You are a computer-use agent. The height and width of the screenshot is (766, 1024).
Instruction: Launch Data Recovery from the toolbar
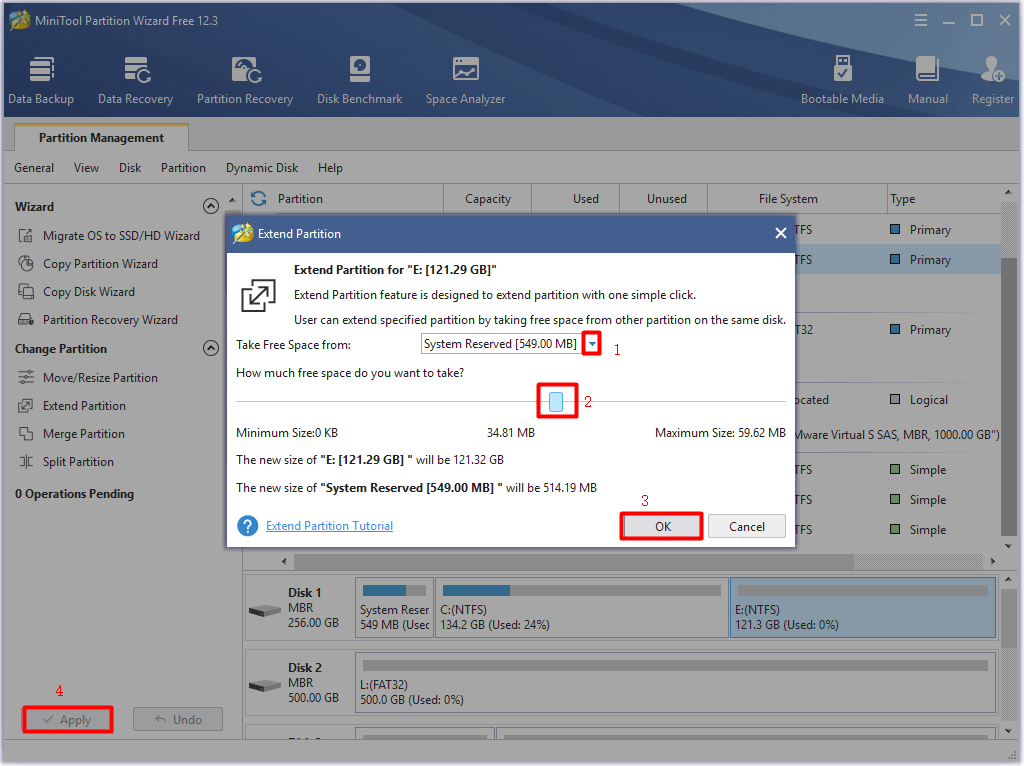pos(135,80)
